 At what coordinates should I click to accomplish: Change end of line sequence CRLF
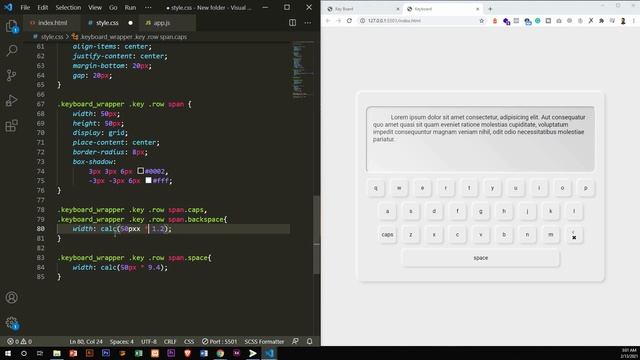click(x=170, y=341)
